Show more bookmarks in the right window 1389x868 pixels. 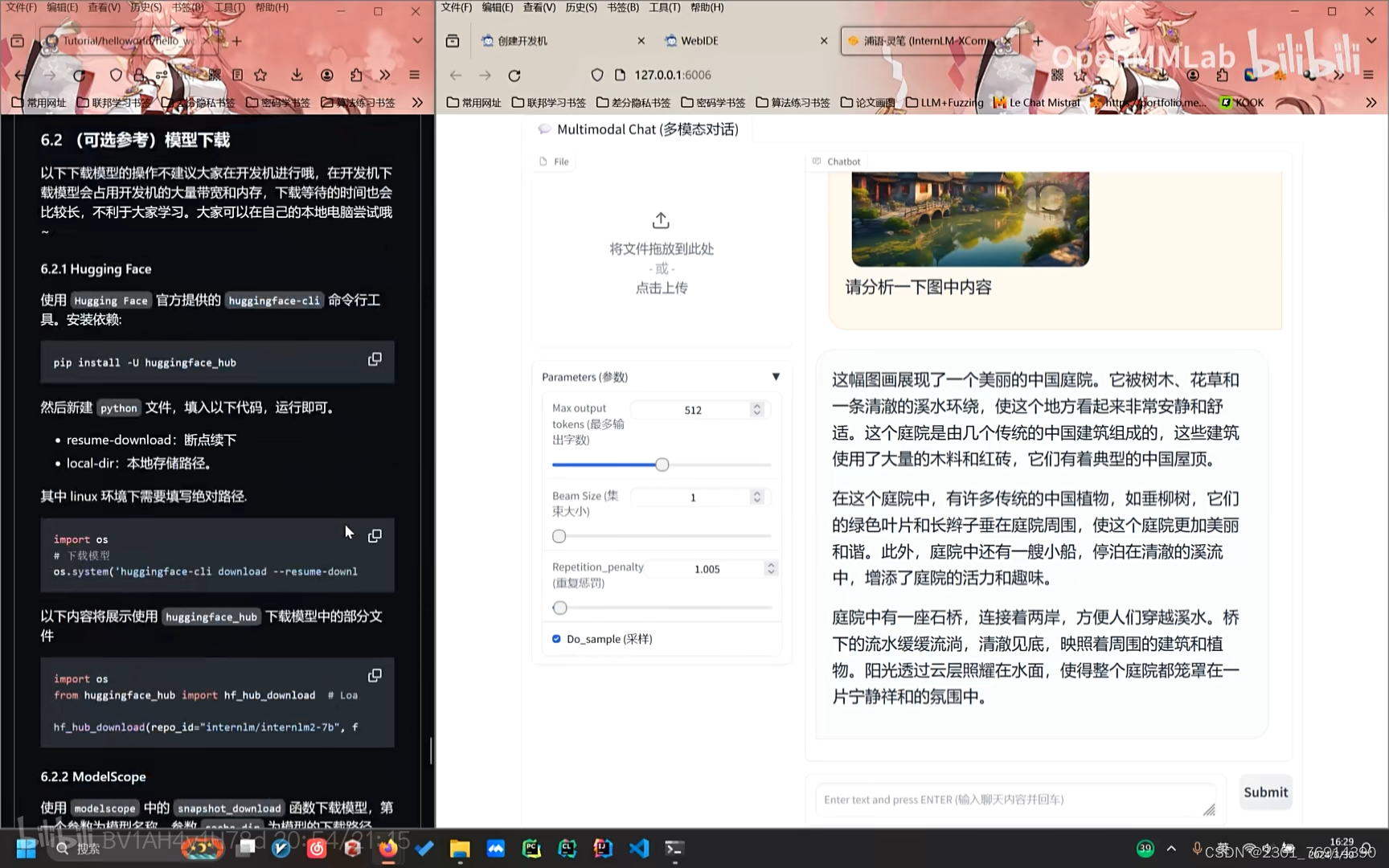point(1371,102)
